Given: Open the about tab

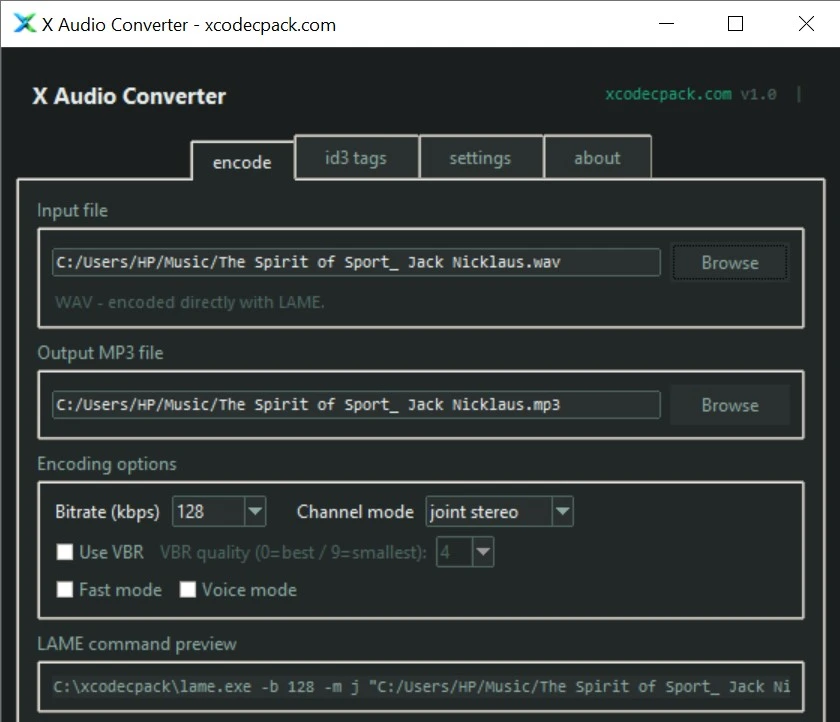Looking at the screenshot, I should click(x=597, y=158).
